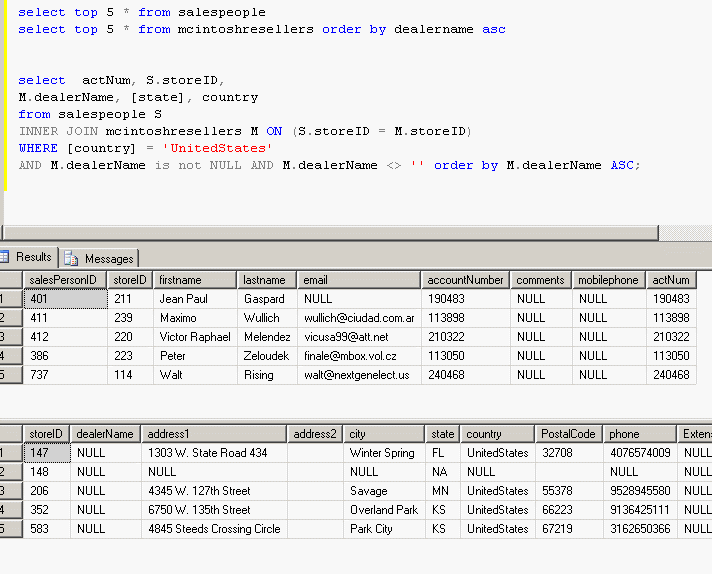Click storeID cell 147 in second grid
The height and width of the screenshot is (574, 712).
click(47, 453)
